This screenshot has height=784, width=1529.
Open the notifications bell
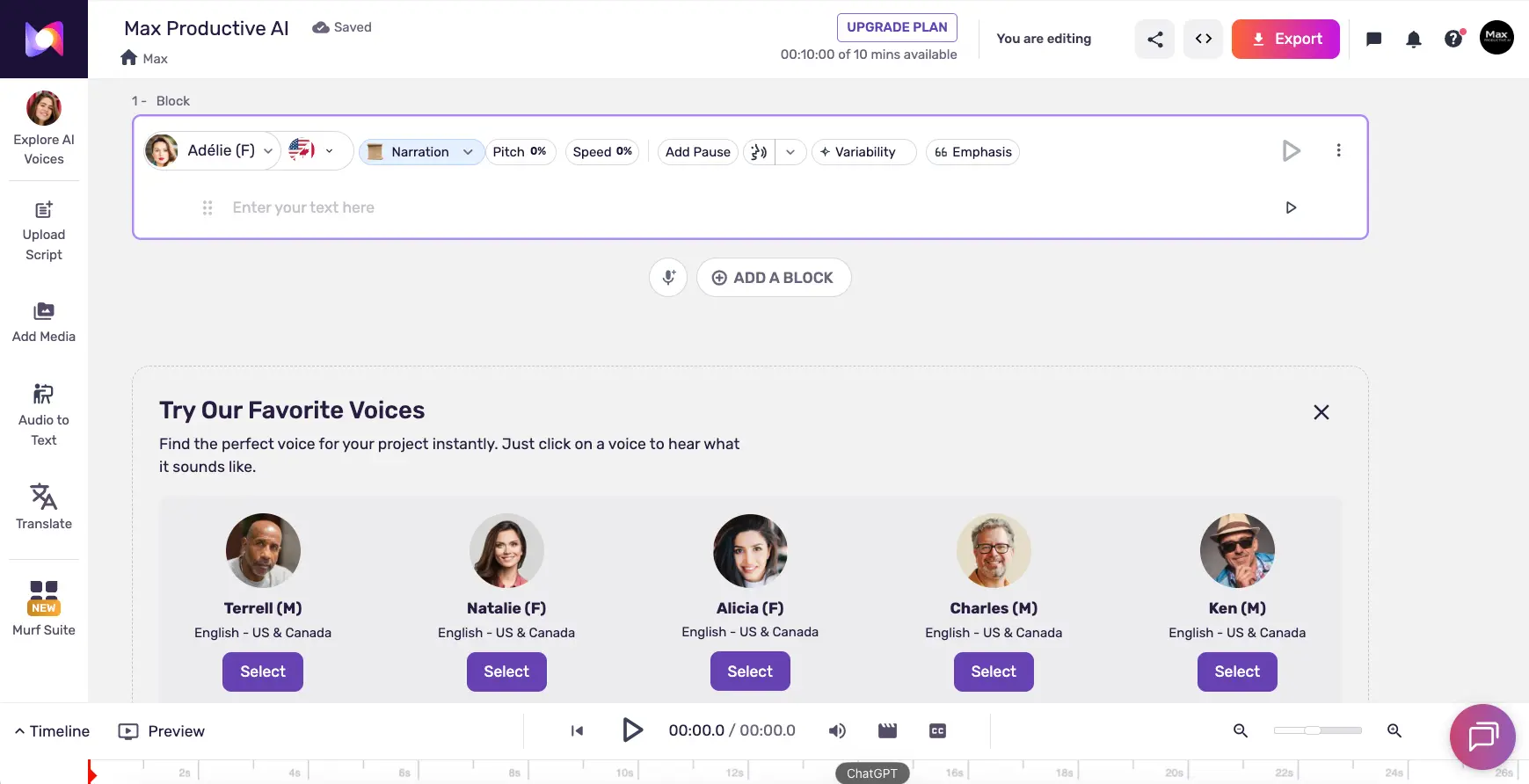(x=1413, y=39)
